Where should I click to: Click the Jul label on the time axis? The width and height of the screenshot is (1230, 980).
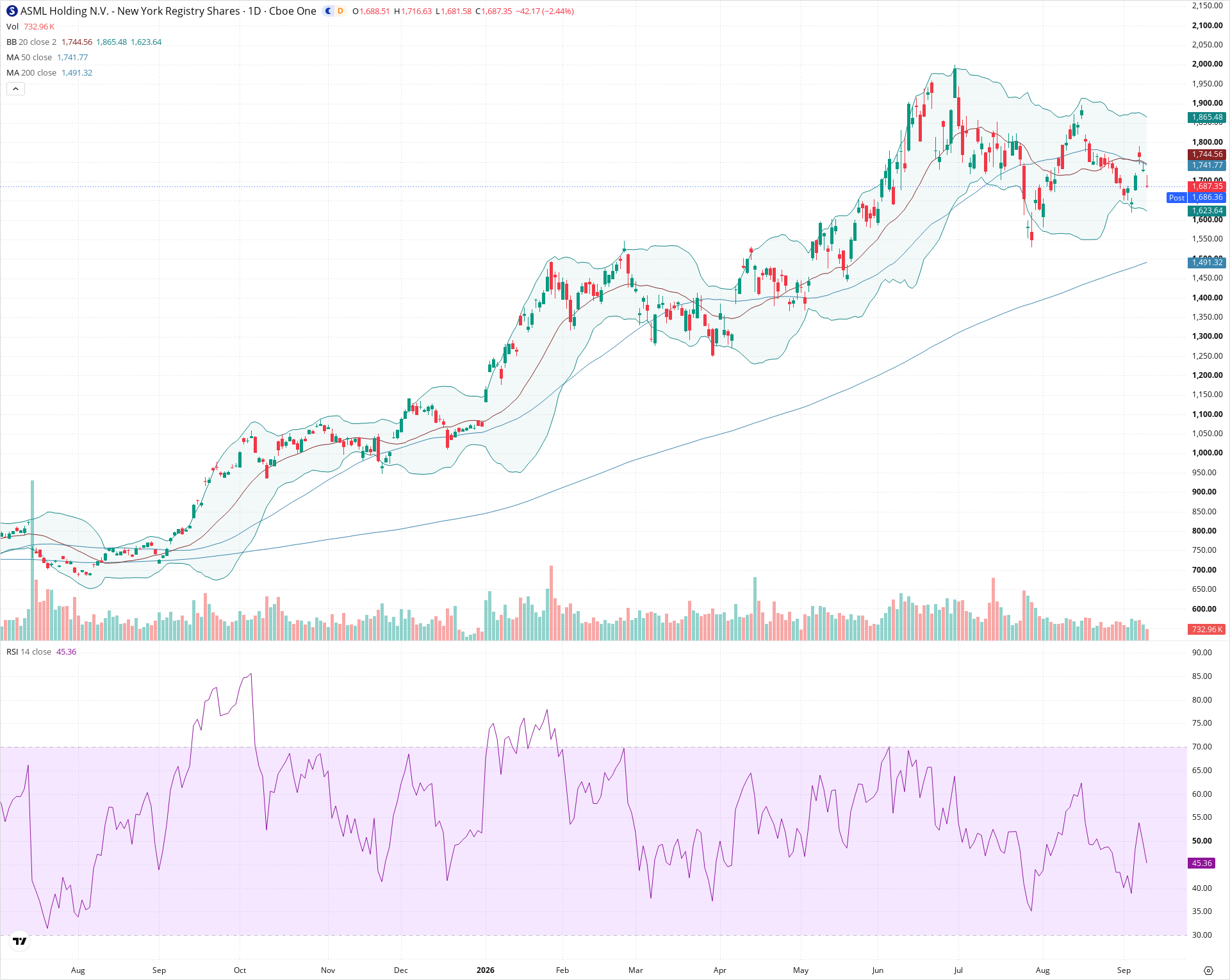tap(958, 970)
